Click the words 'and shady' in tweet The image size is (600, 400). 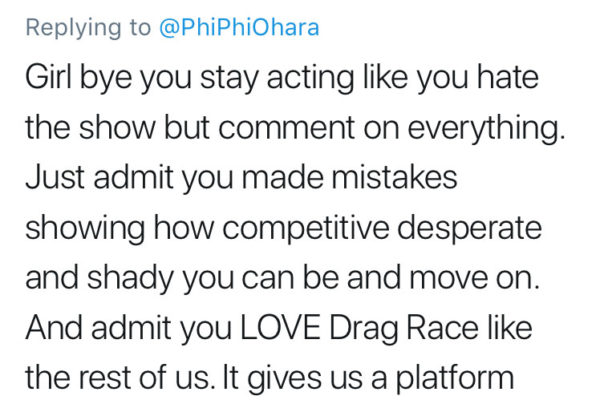99,279
